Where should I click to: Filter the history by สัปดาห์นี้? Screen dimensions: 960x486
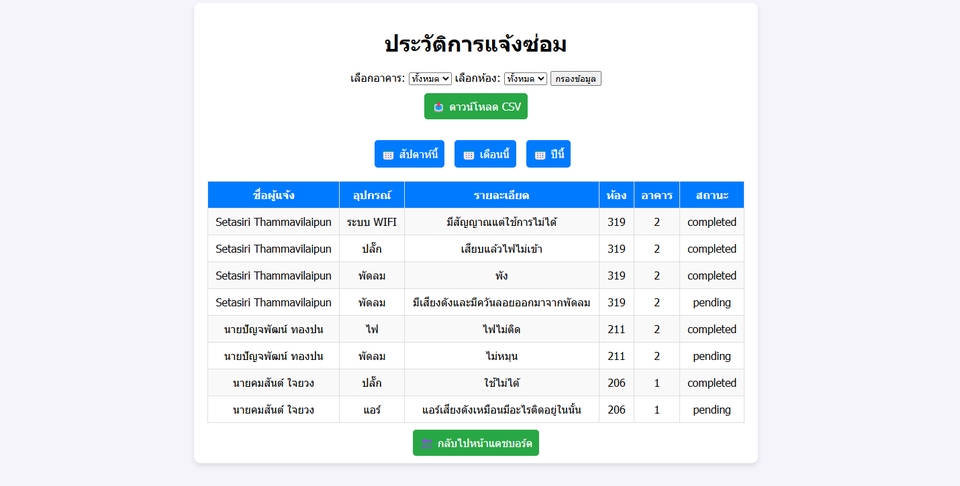click(x=410, y=154)
